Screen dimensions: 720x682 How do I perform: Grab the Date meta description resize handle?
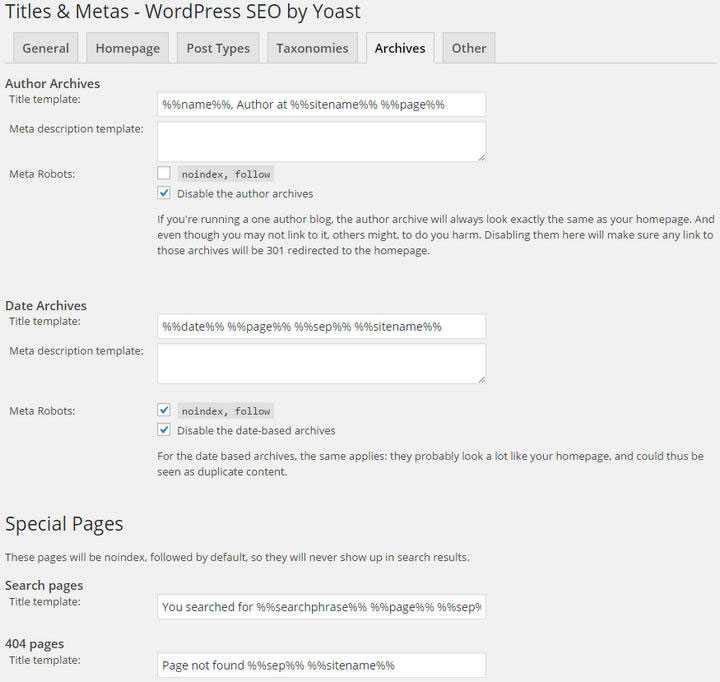pyautogui.click(x=481, y=378)
